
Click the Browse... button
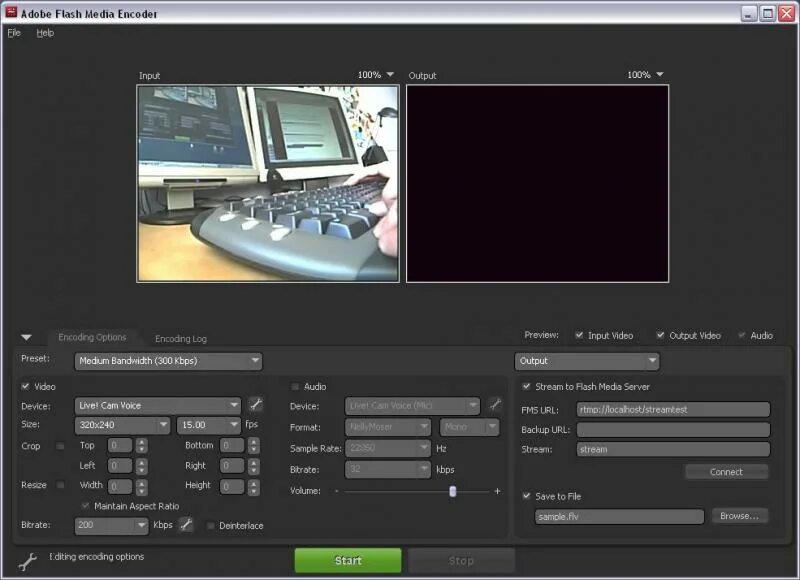739,516
